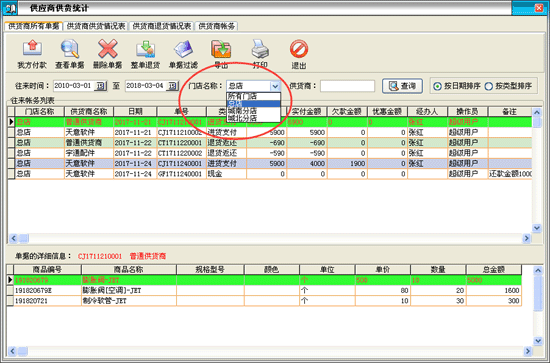This screenshot has width=550, height=363.
Task: Click the 删除单据 red X icon
Action: coord(108,49)
